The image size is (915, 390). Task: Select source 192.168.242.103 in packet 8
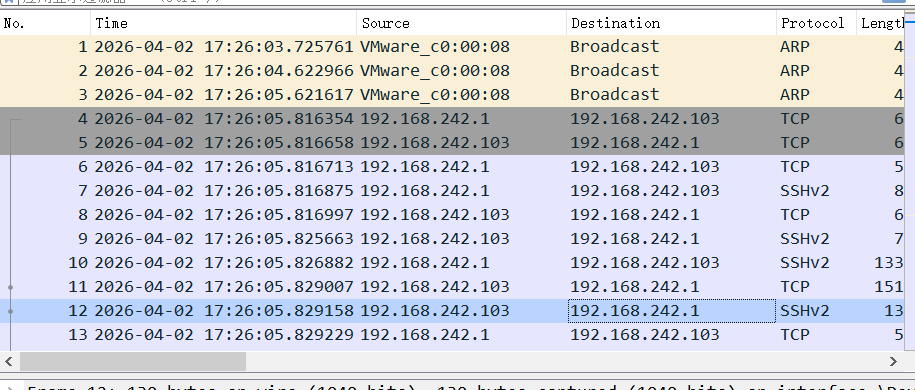435,215
